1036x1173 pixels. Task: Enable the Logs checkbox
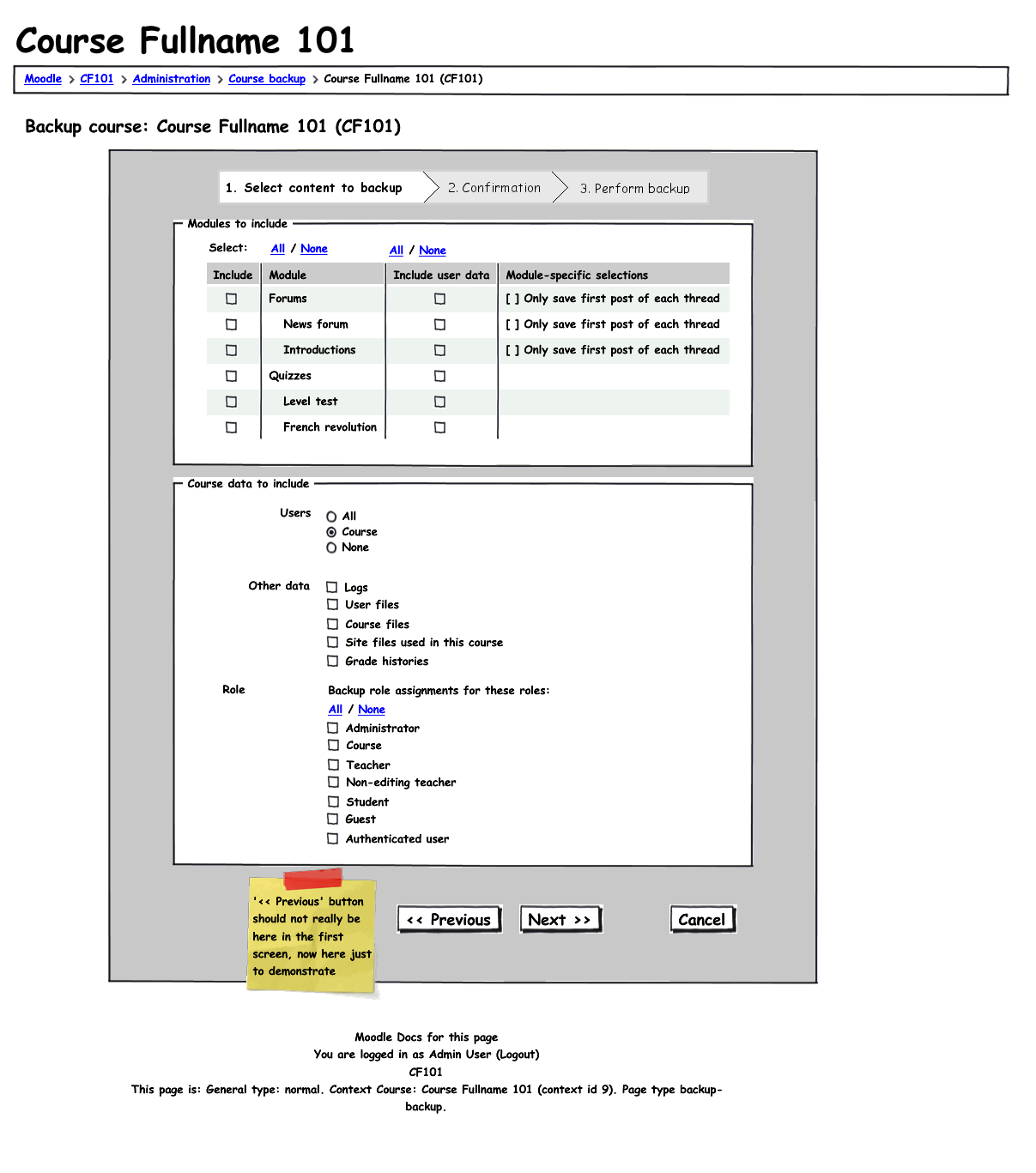point(332,587)
